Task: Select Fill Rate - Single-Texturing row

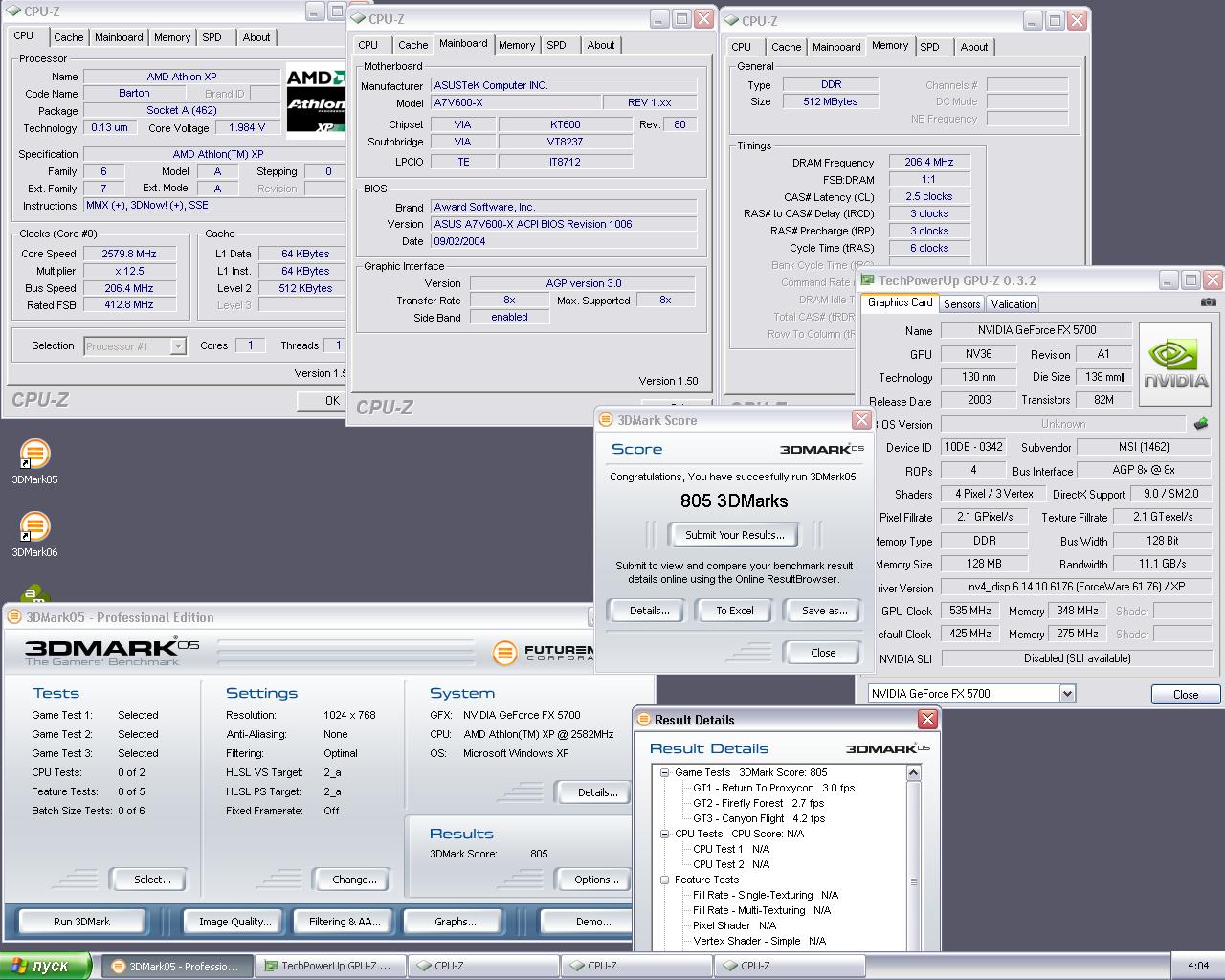Action: [x=766, y=895]
